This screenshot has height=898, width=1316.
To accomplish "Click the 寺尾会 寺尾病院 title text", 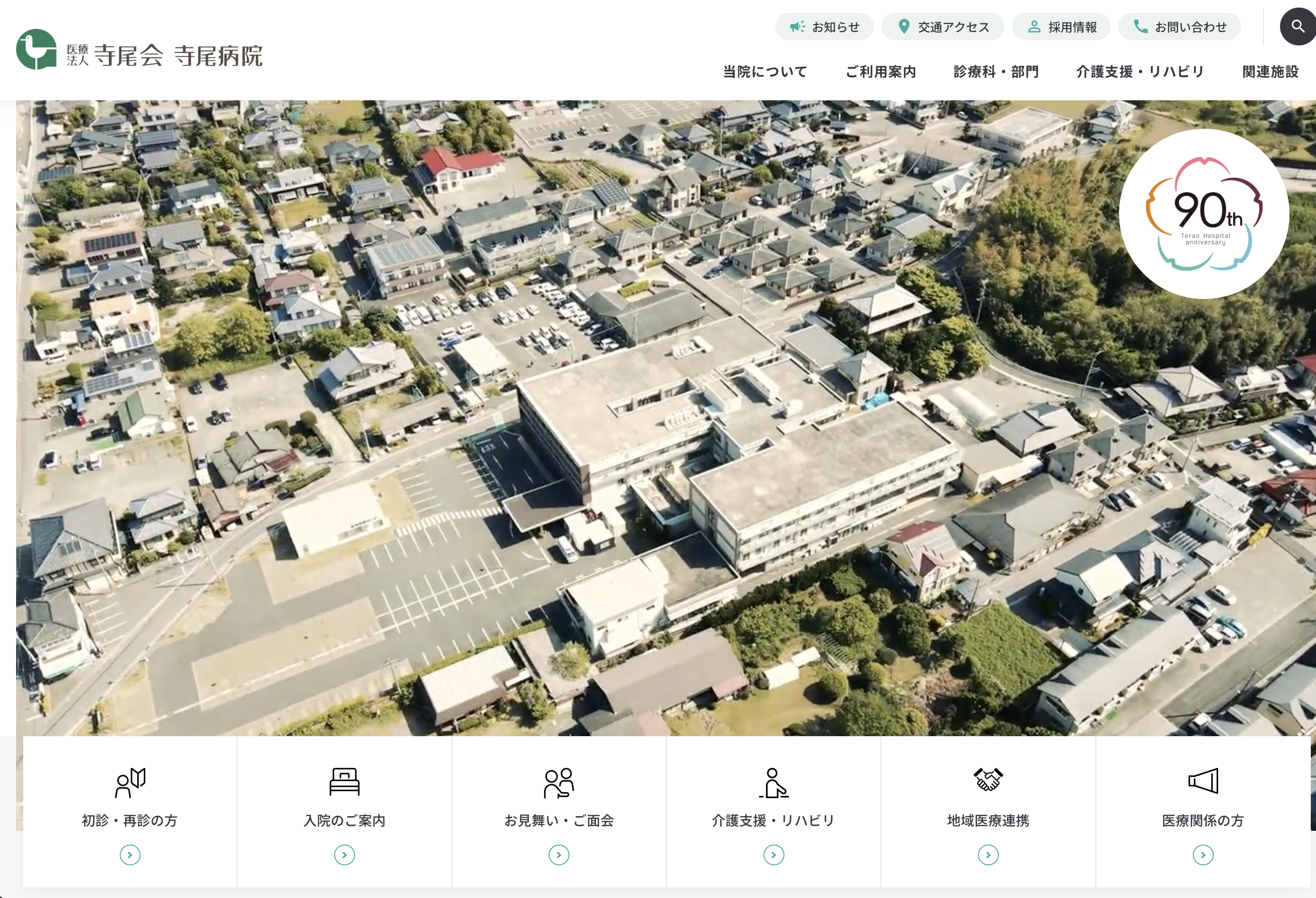I will 178,55.
